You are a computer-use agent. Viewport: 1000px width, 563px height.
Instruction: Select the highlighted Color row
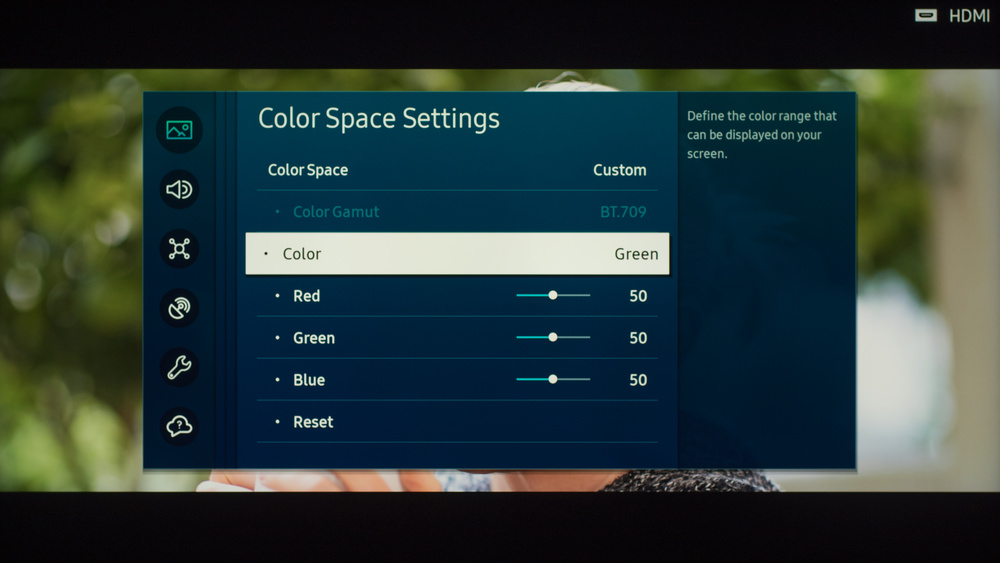[457, 254]
